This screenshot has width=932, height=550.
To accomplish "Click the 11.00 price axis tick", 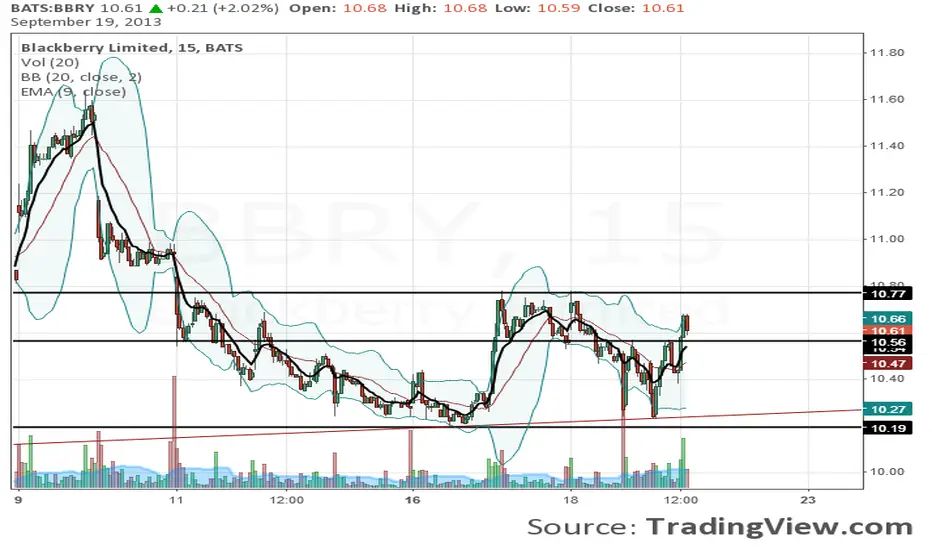I will coord(887,239).
